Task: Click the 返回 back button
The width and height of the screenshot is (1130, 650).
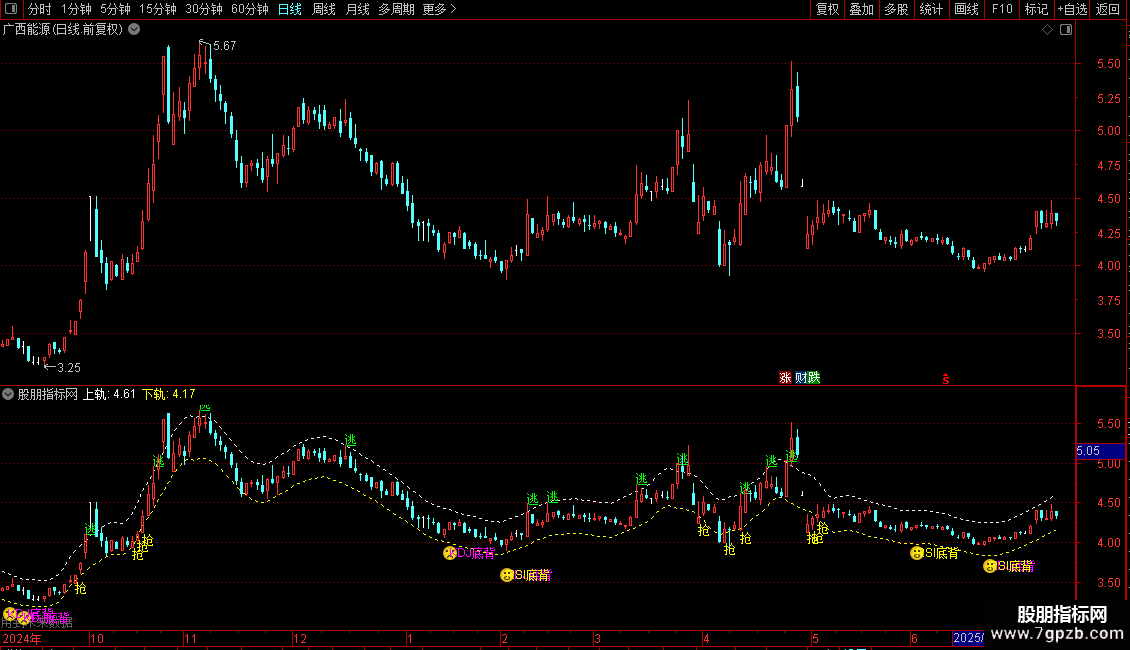Action: pos(1108,9)
